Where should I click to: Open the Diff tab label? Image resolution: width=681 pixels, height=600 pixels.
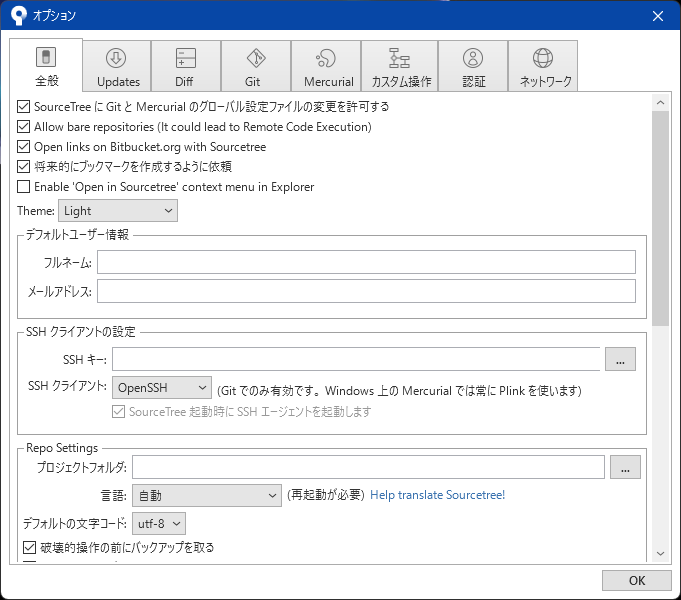click(184, 82)
